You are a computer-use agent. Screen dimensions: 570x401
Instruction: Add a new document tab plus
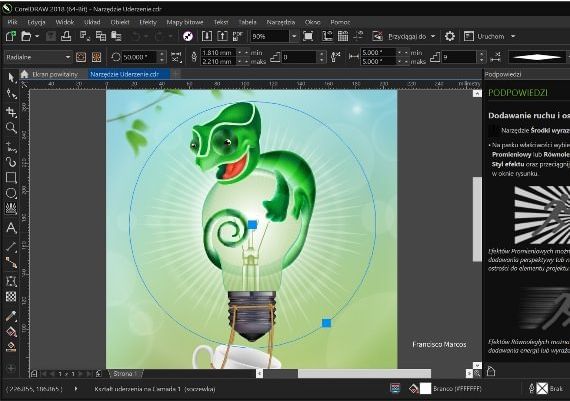(176, 74)
